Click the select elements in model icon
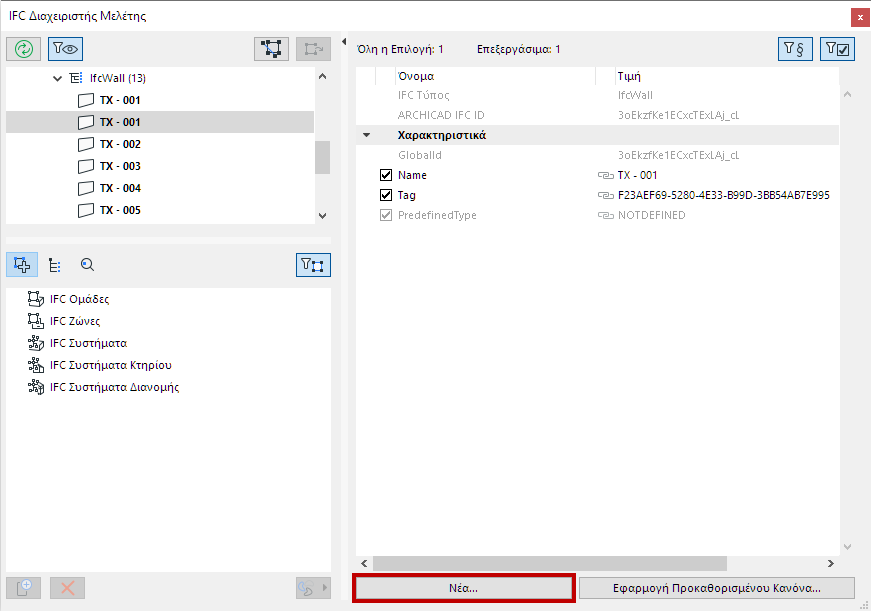871x611 pixels. 271,49
